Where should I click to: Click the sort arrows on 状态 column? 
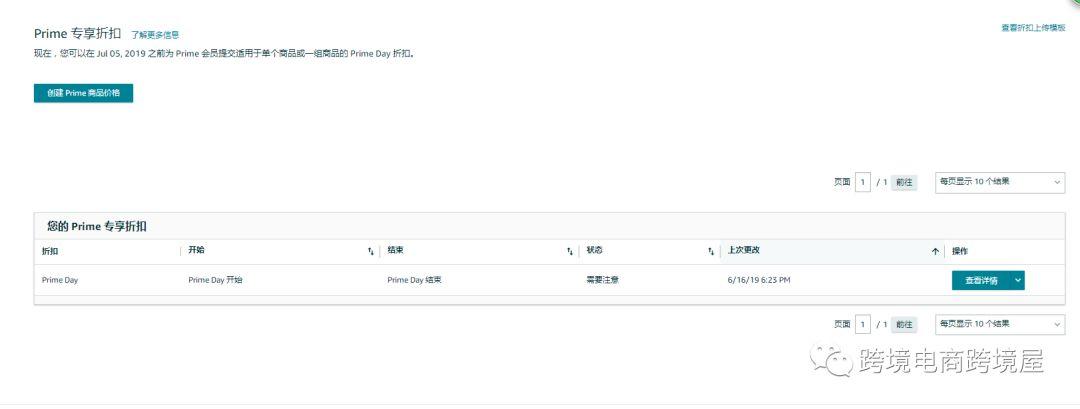(711, 252)
